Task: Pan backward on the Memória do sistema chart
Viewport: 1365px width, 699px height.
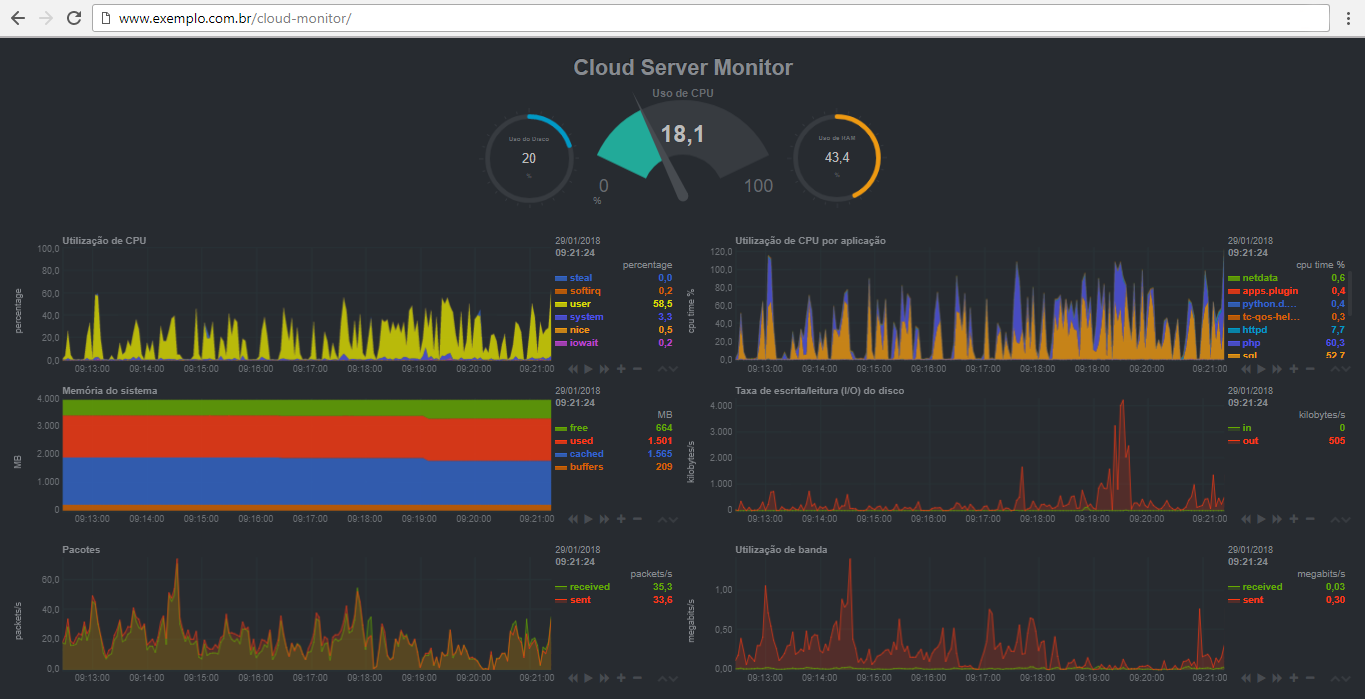Action: pyautogui.click(x=573, y=518)
